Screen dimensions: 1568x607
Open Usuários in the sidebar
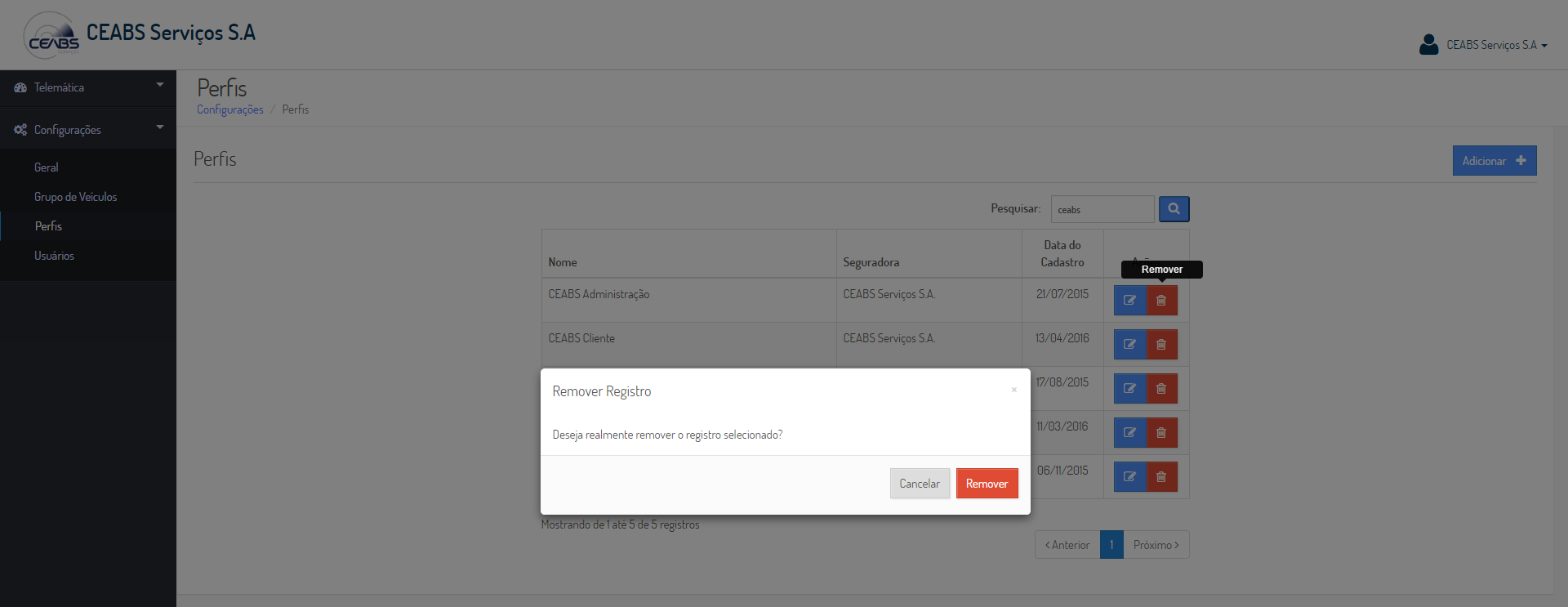click(x=54, y=256)
